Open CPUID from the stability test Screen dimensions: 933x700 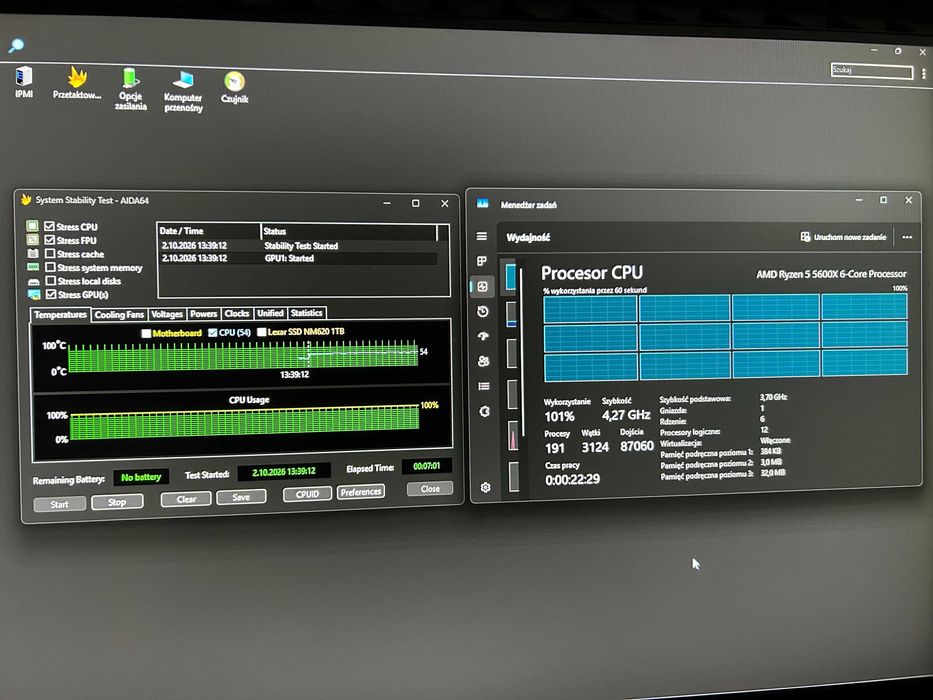pos(307,493)
